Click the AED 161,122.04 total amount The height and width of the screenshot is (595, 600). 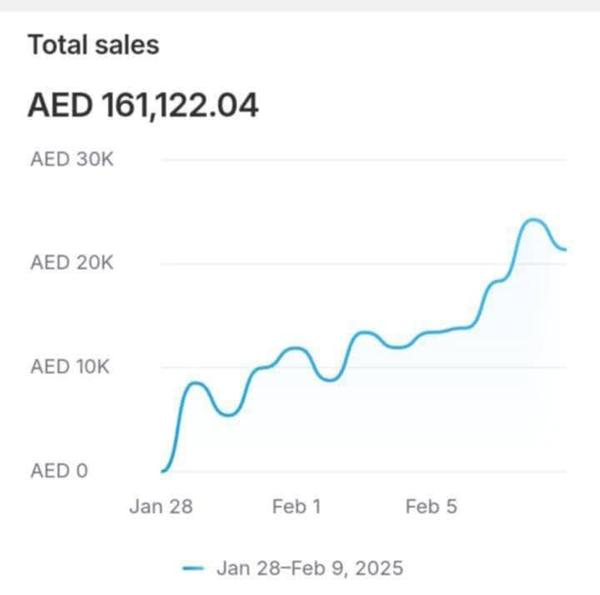coord(143,105)
